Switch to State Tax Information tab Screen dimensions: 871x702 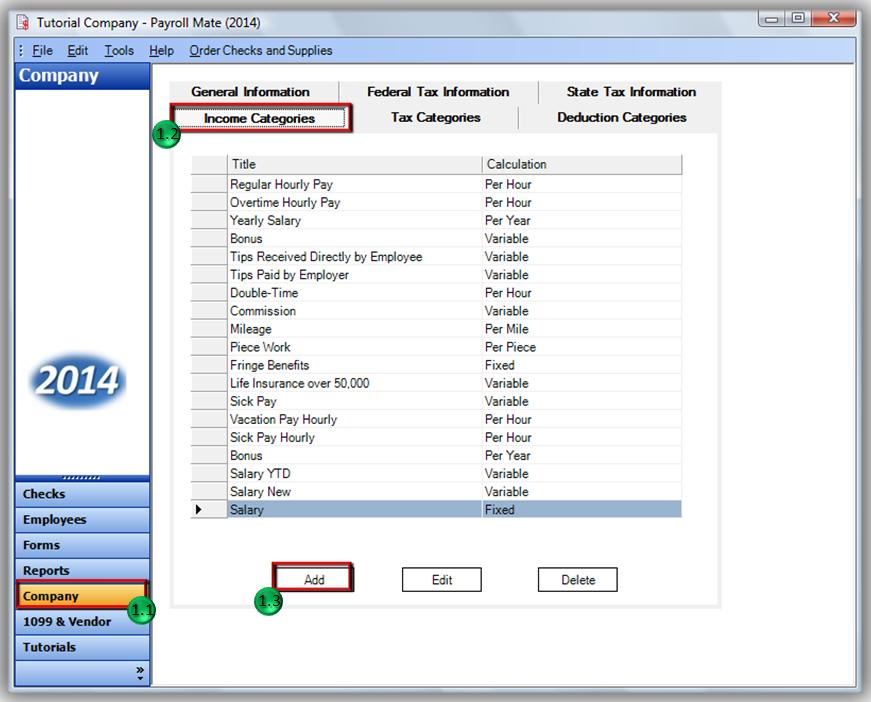tap(630, 92)
